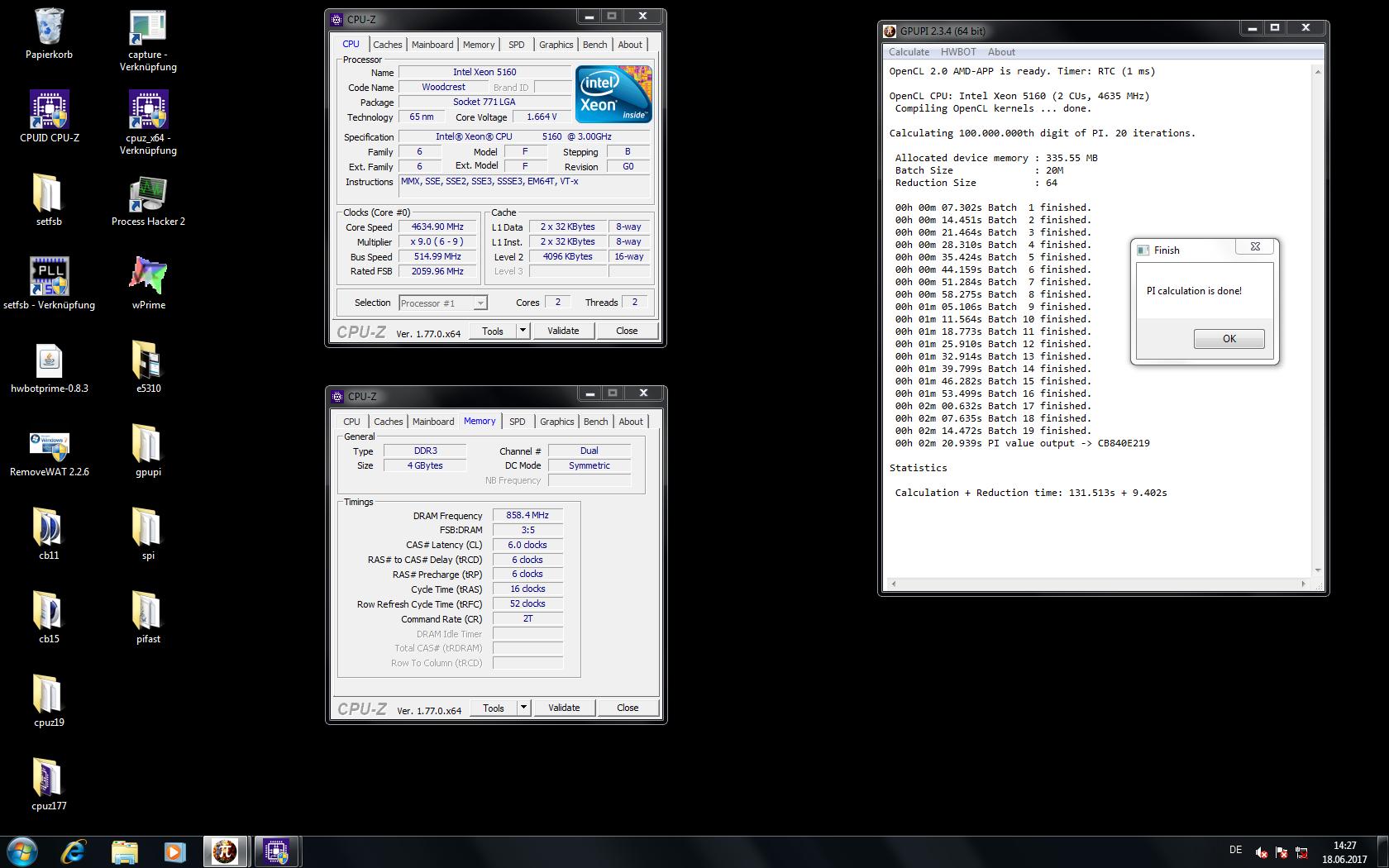Image resolution: width=1389 pixels, height=868 pixels.
Task: Click the Core Speed value 4634.90 MHz
Action: pos(437,227)
